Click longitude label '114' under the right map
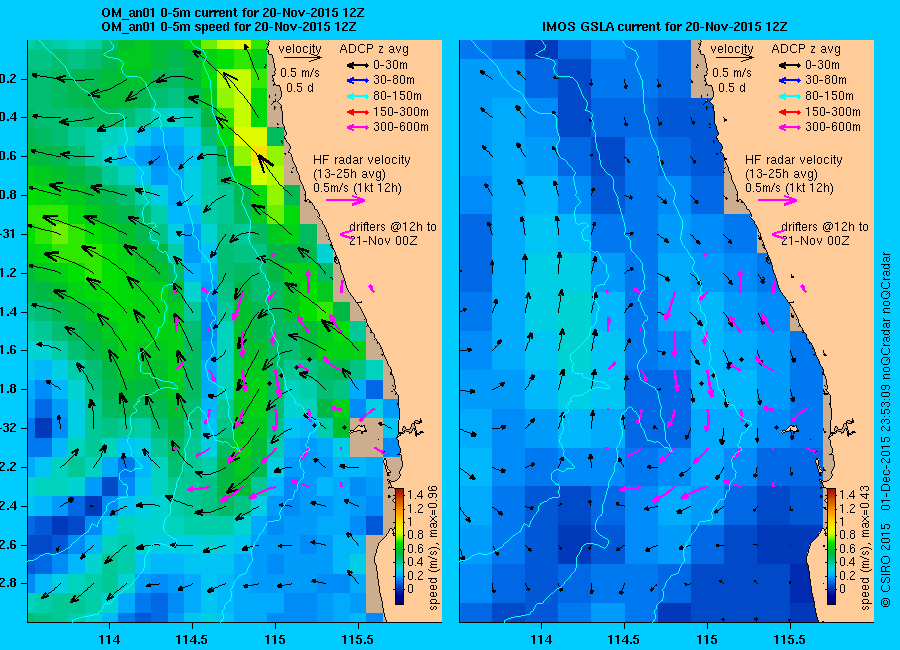Viewport: 900px width, 650px height. pos(541,640)
